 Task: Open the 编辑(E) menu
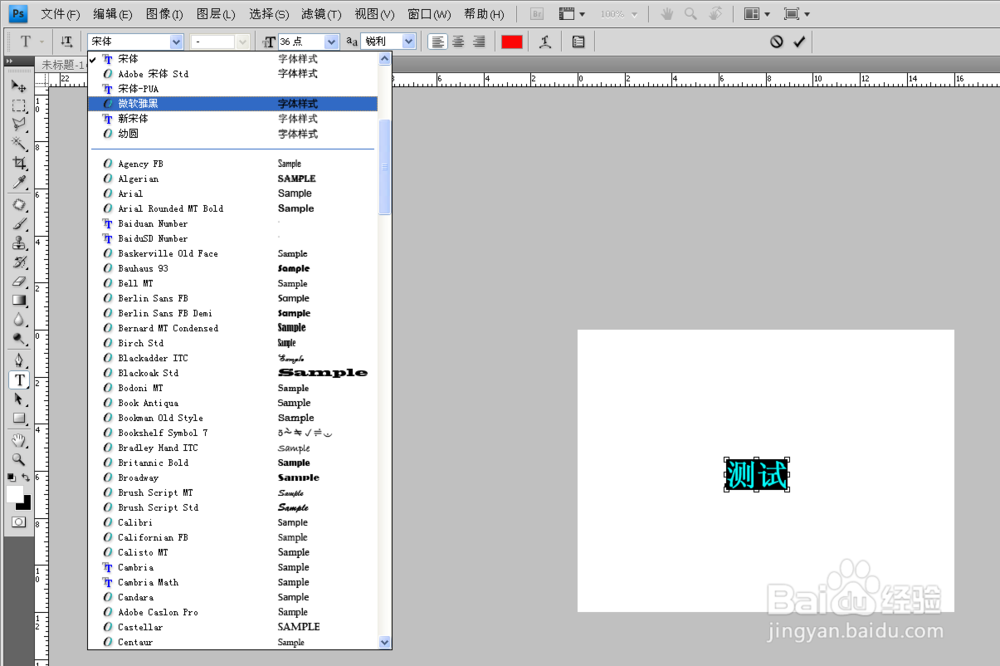coord(112,14)
